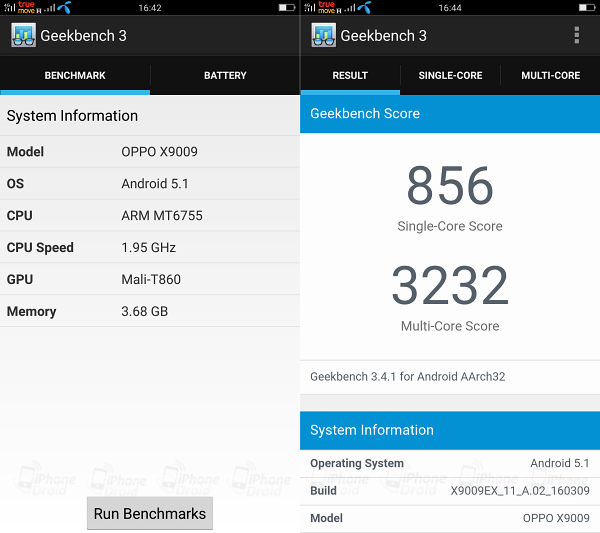Tap battery indicator in right status bar

587,7
